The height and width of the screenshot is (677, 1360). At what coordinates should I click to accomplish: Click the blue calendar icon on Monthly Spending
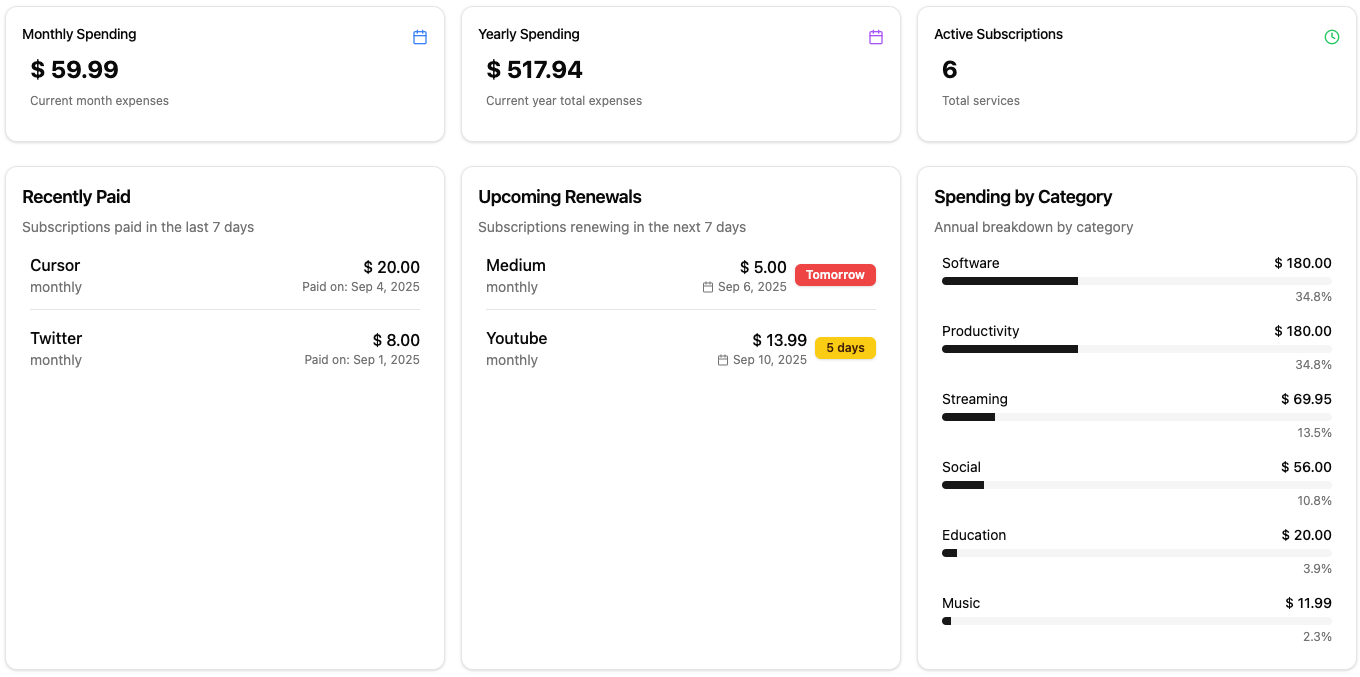tap(420, 37)
